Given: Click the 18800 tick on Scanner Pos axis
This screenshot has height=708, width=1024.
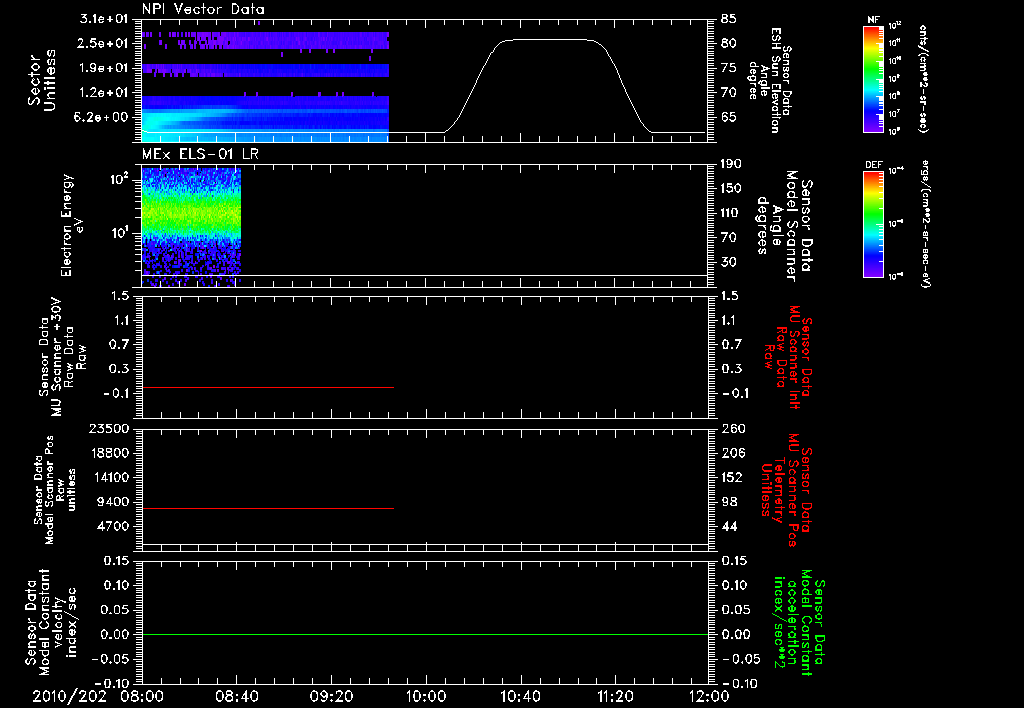Looking at the screenshot, I should coord(108,453).
